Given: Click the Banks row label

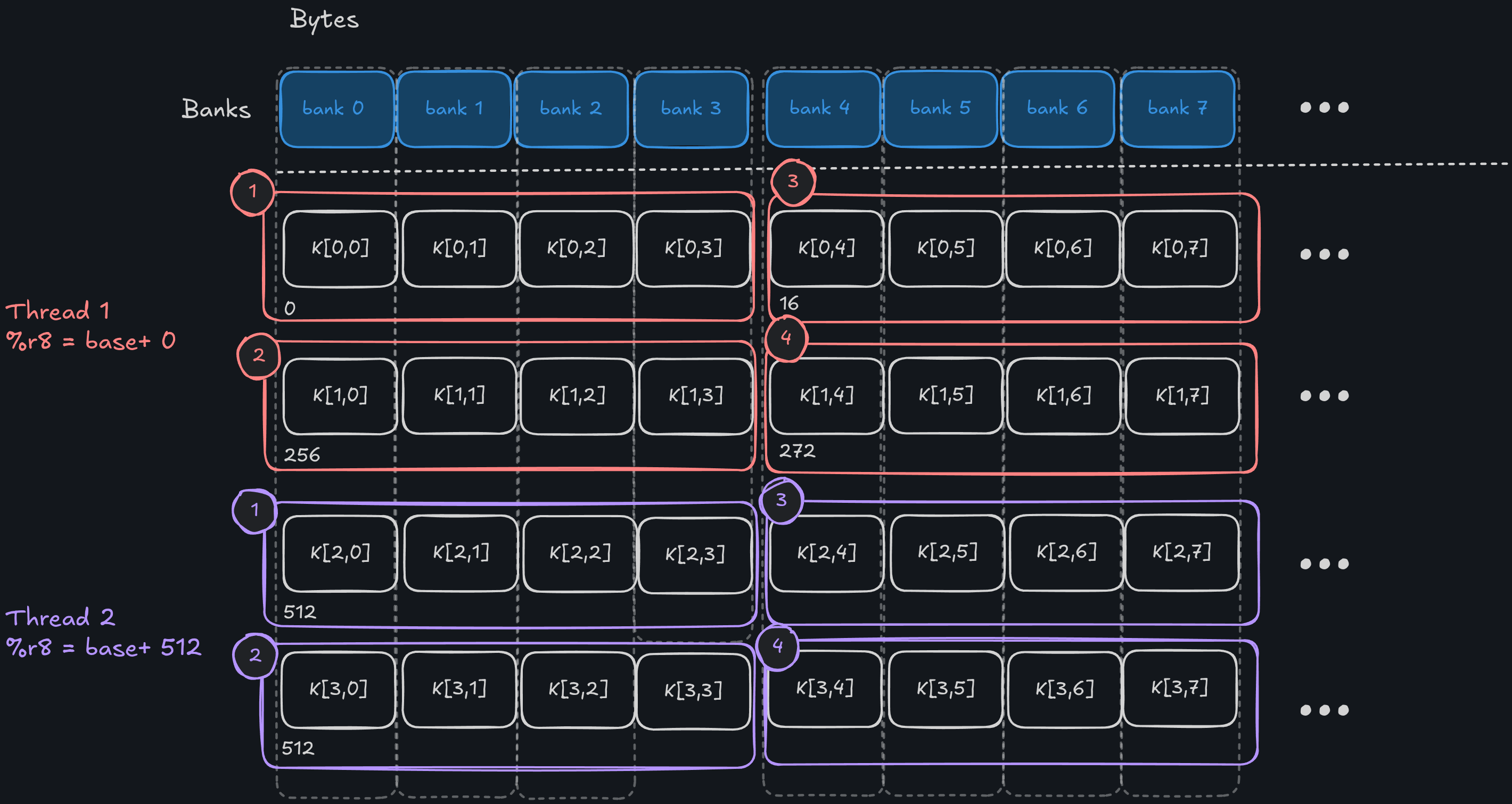Looking at the screenshot, I should (217, 109).
